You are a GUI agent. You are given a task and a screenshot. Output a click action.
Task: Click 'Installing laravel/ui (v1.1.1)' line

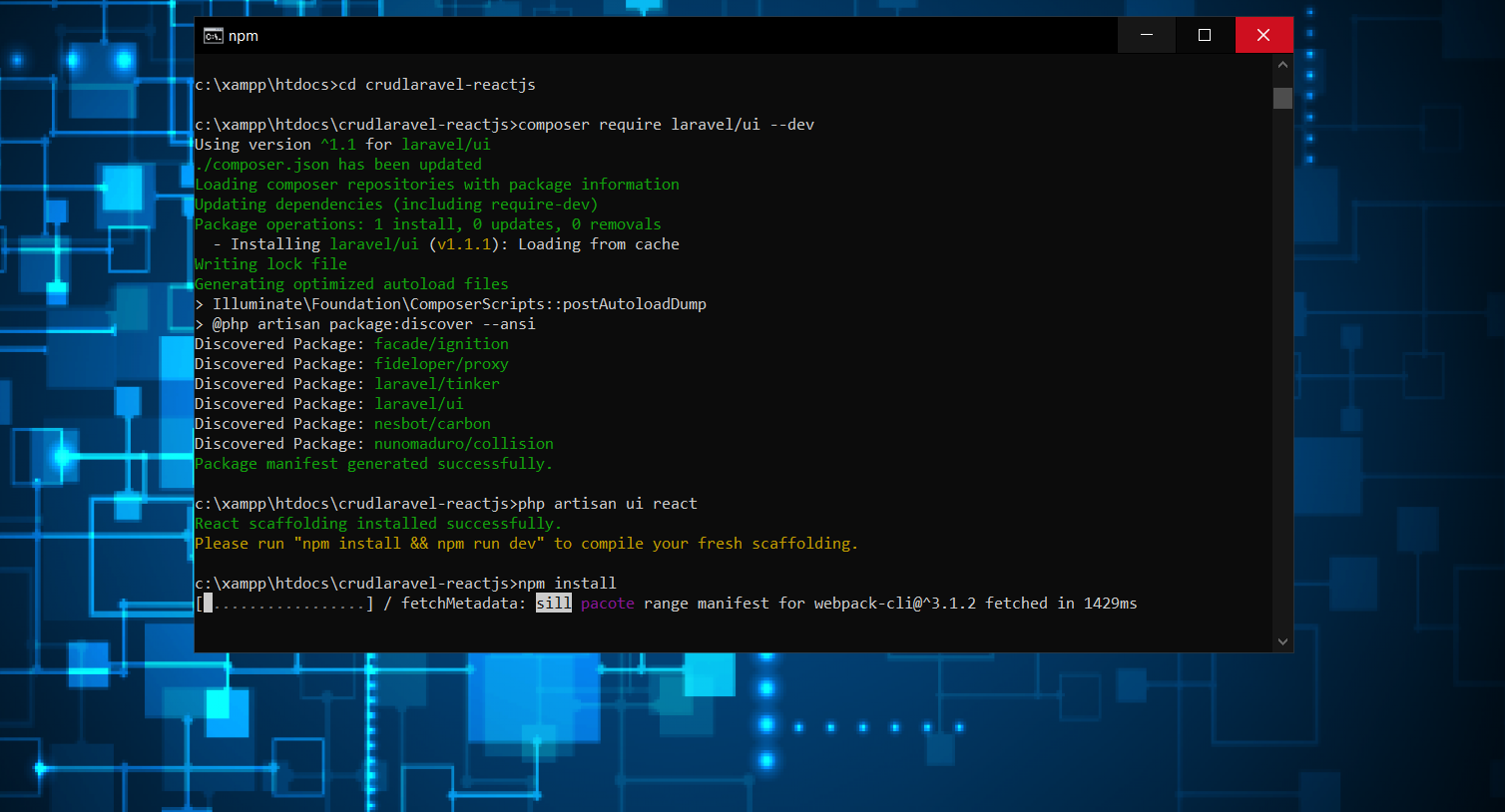(x=446, y=244)
